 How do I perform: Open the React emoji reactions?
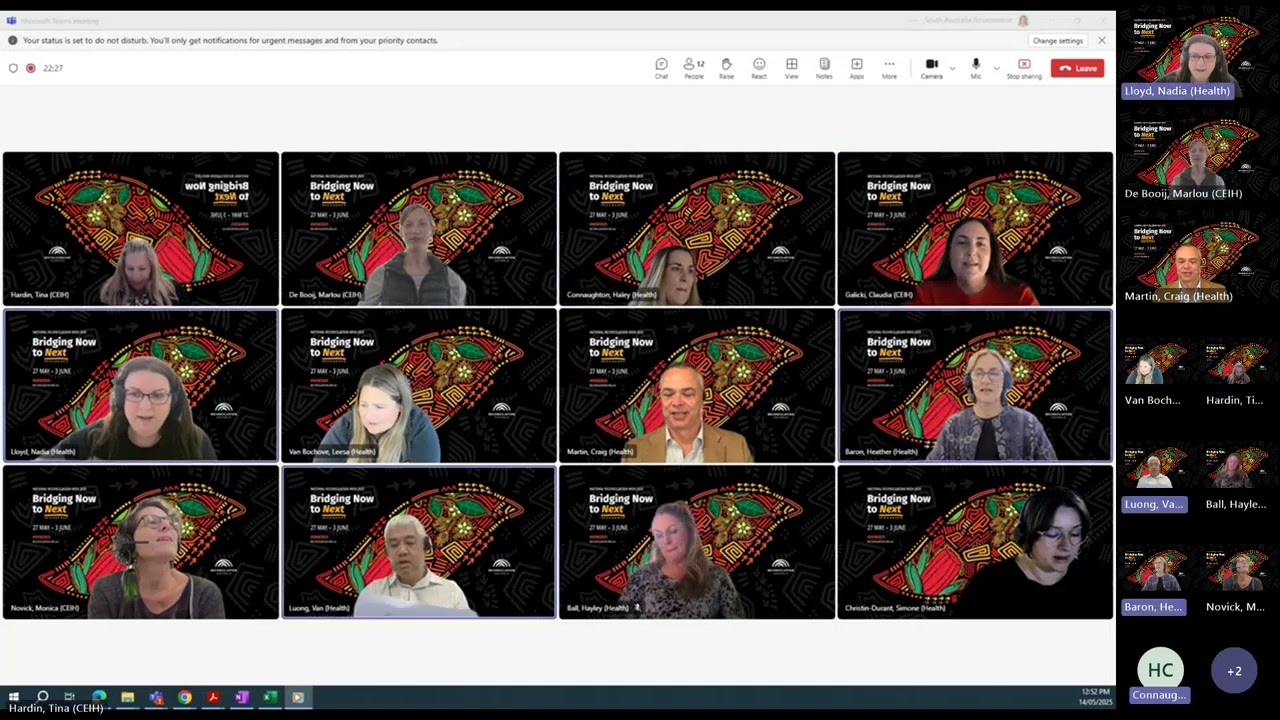pos(759,67)
